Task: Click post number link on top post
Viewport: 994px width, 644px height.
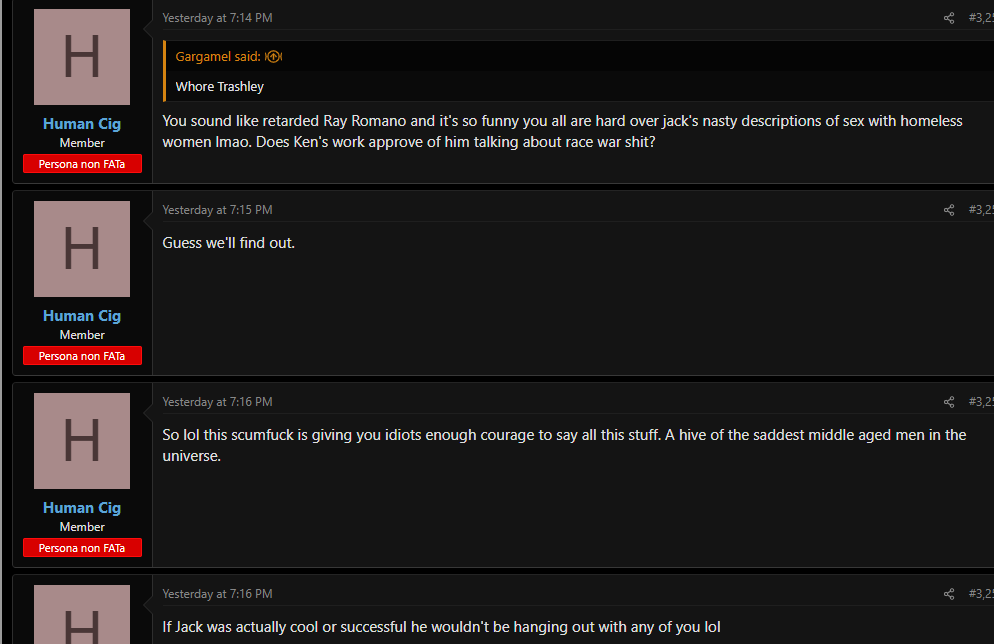Action: coord(981,18)
